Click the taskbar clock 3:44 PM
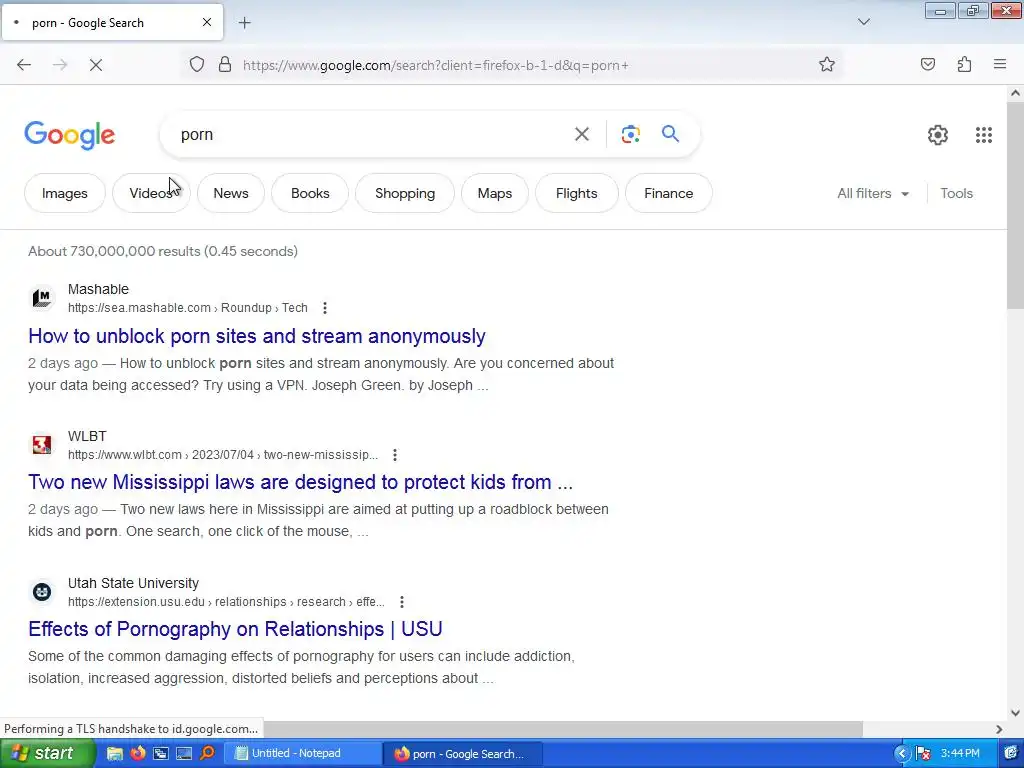The image size is (1024, 768). (x=960, y=754)
